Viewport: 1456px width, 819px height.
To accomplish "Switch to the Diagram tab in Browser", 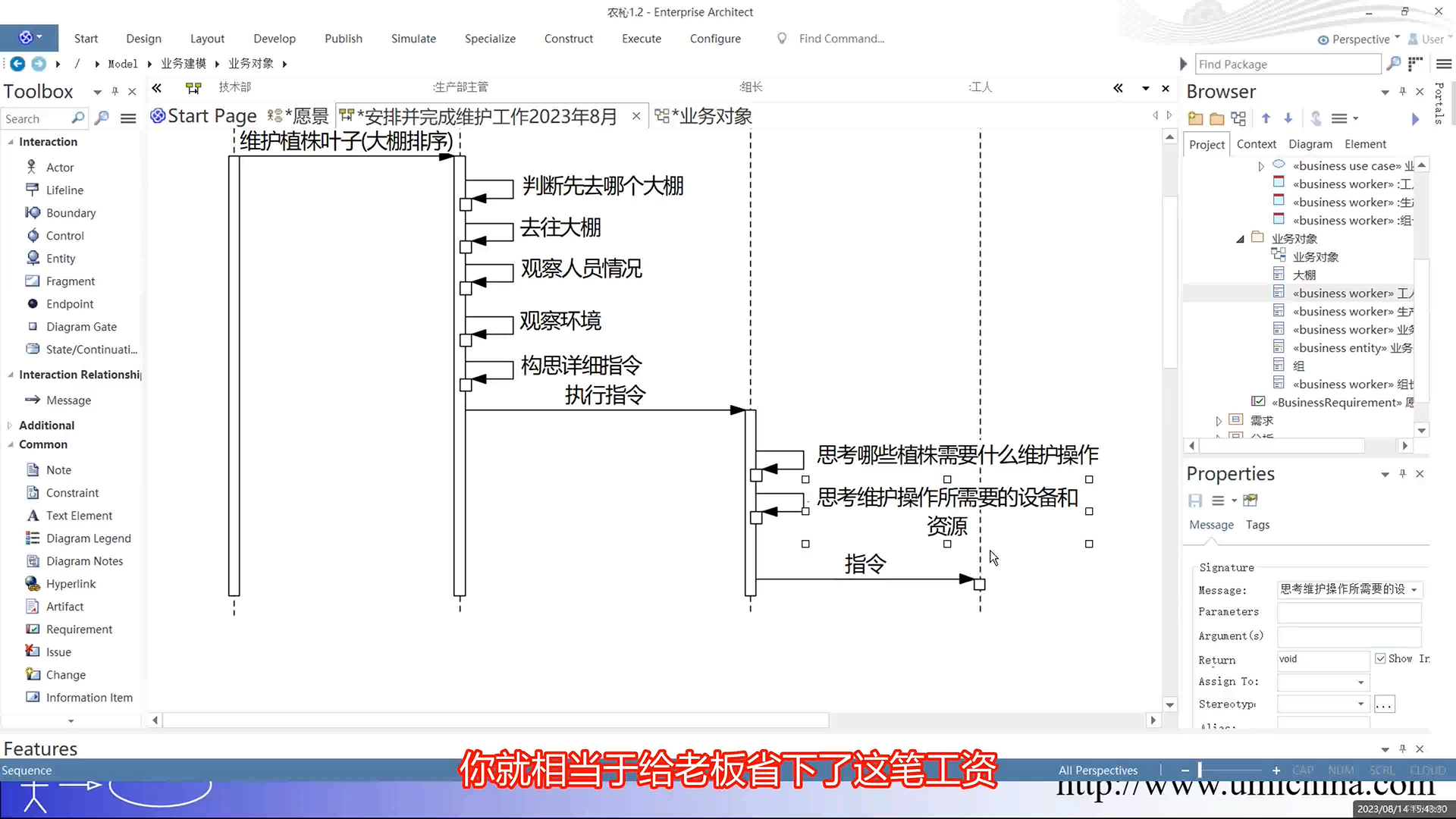I will (x=1310, y=143).
